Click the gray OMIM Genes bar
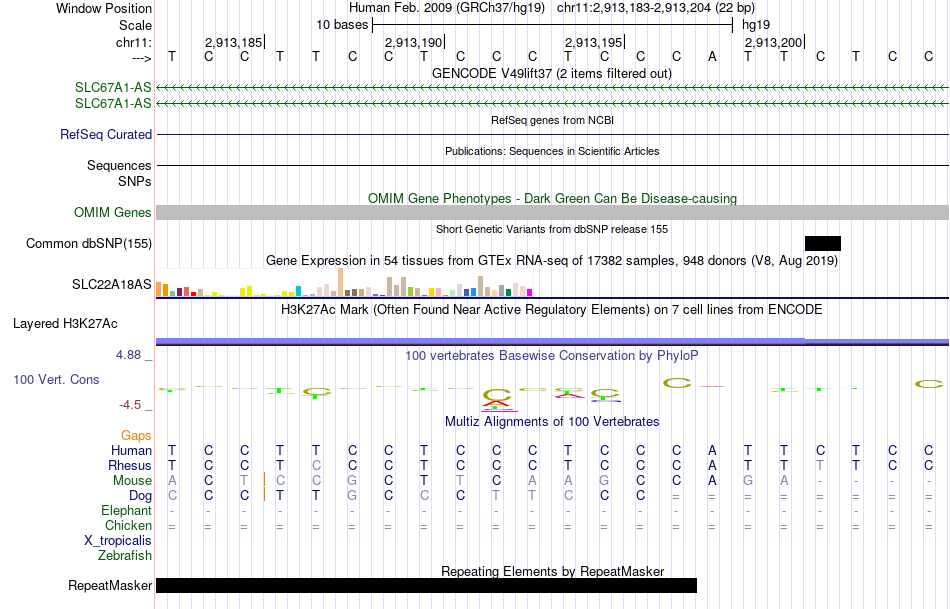The width and height of the screenshot is (950, 609). pyautogui.click(x=553, y=213)
